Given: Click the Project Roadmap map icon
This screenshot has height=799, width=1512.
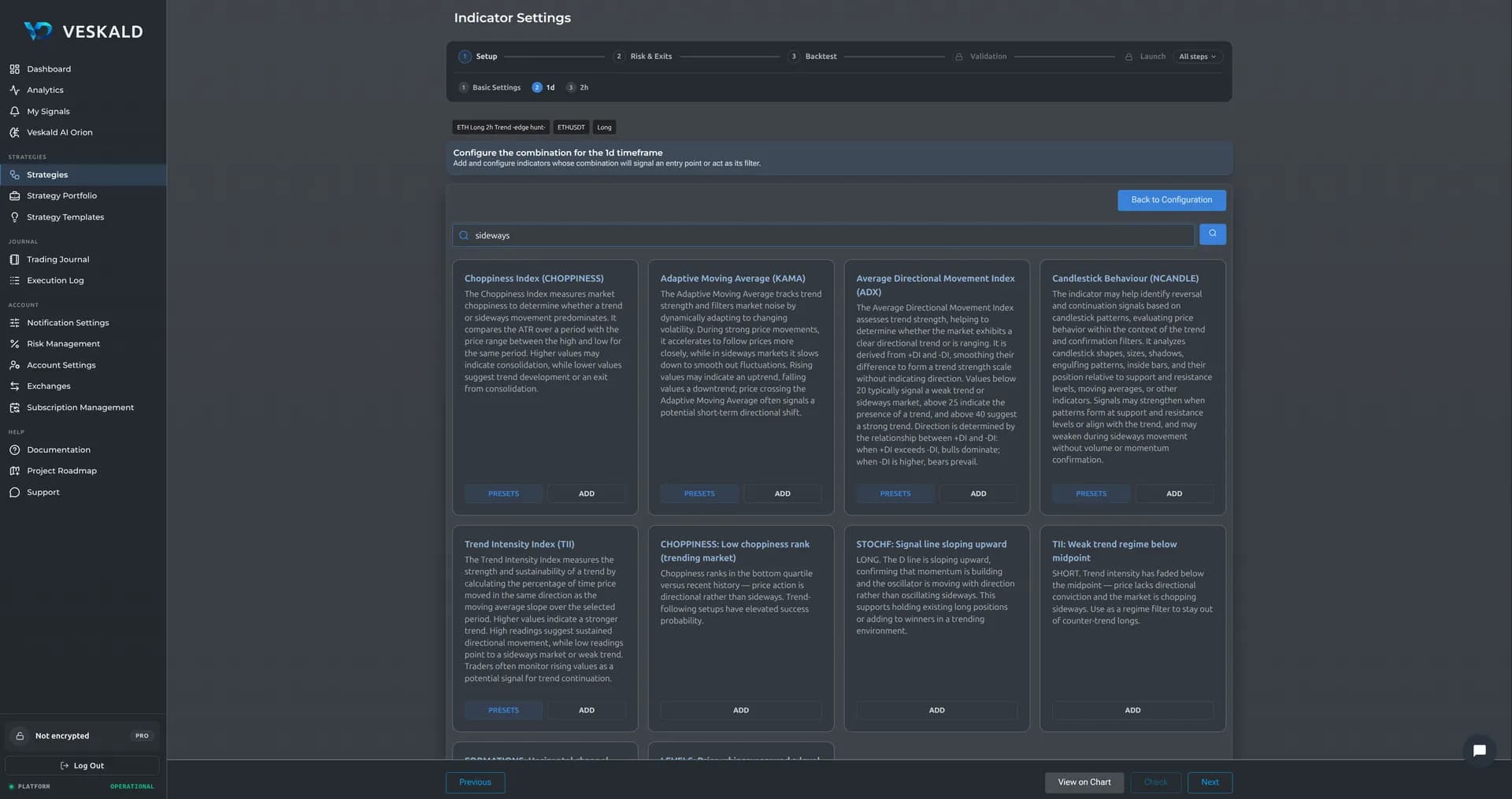Looking at the screenshot, I should pos(14,471).
